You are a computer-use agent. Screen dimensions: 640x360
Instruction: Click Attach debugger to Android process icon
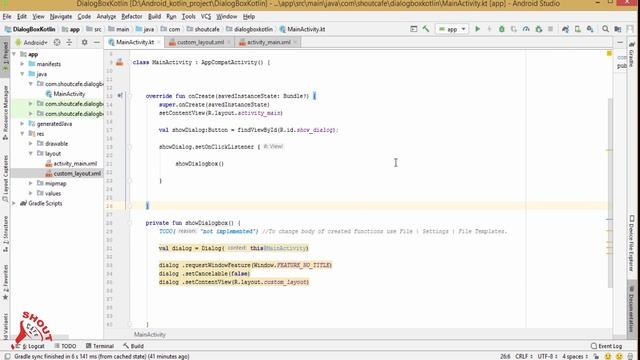coord(539,29)
